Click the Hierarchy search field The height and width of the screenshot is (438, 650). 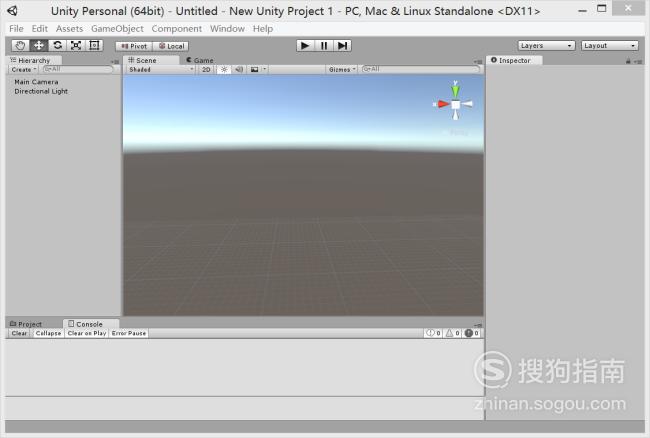pos(78,69)
